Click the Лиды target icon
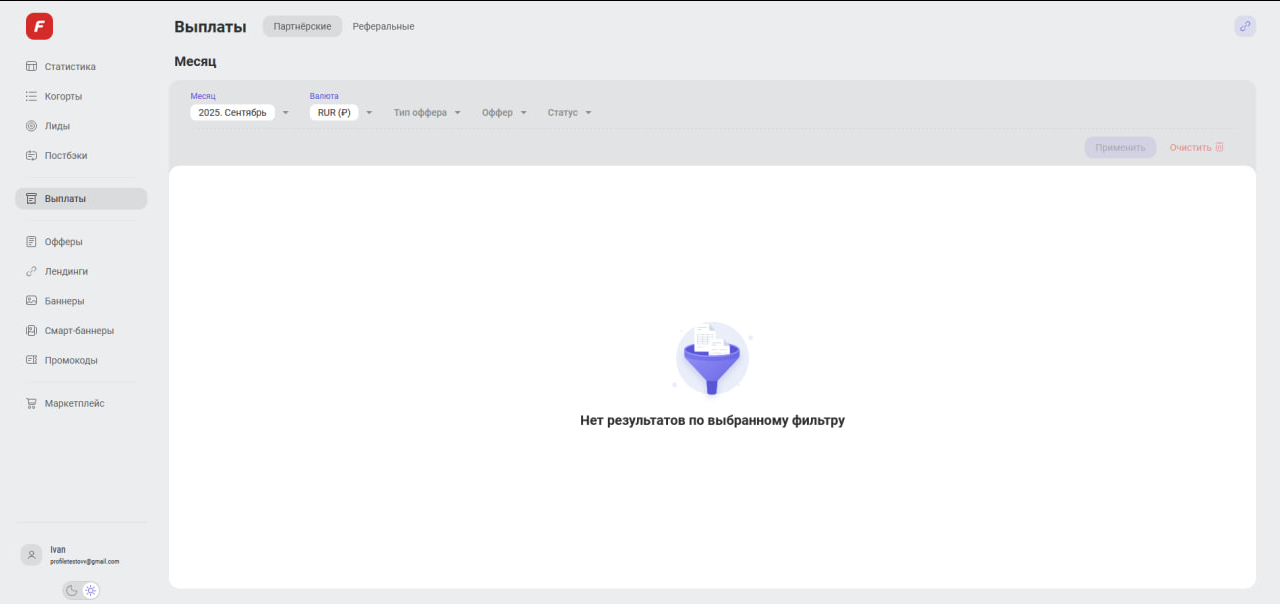The width and height of the screenshot is (1280, 604). (x=31, y=126)
